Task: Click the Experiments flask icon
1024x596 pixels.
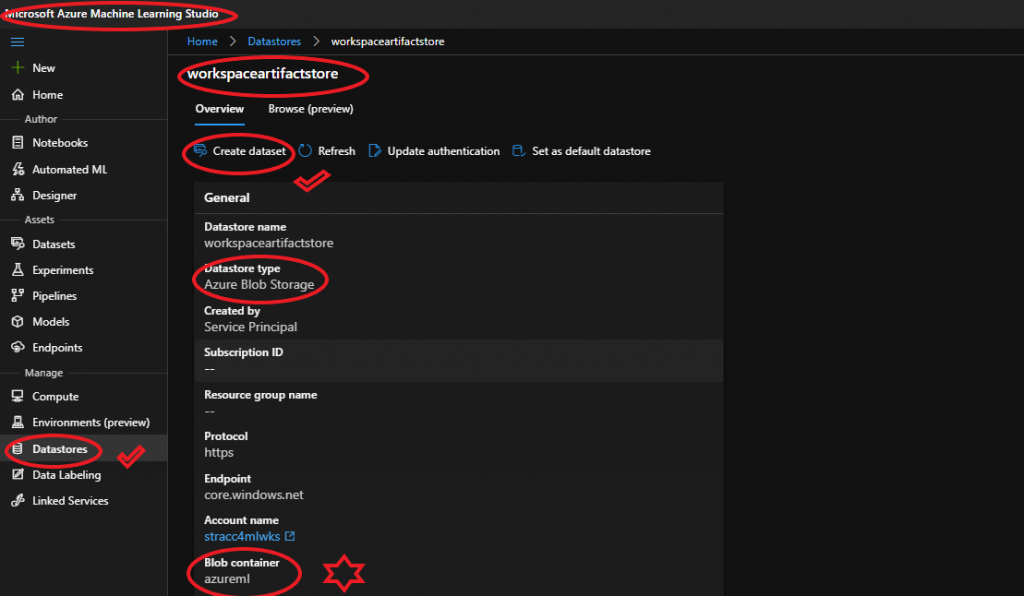Action: [18, 270]
